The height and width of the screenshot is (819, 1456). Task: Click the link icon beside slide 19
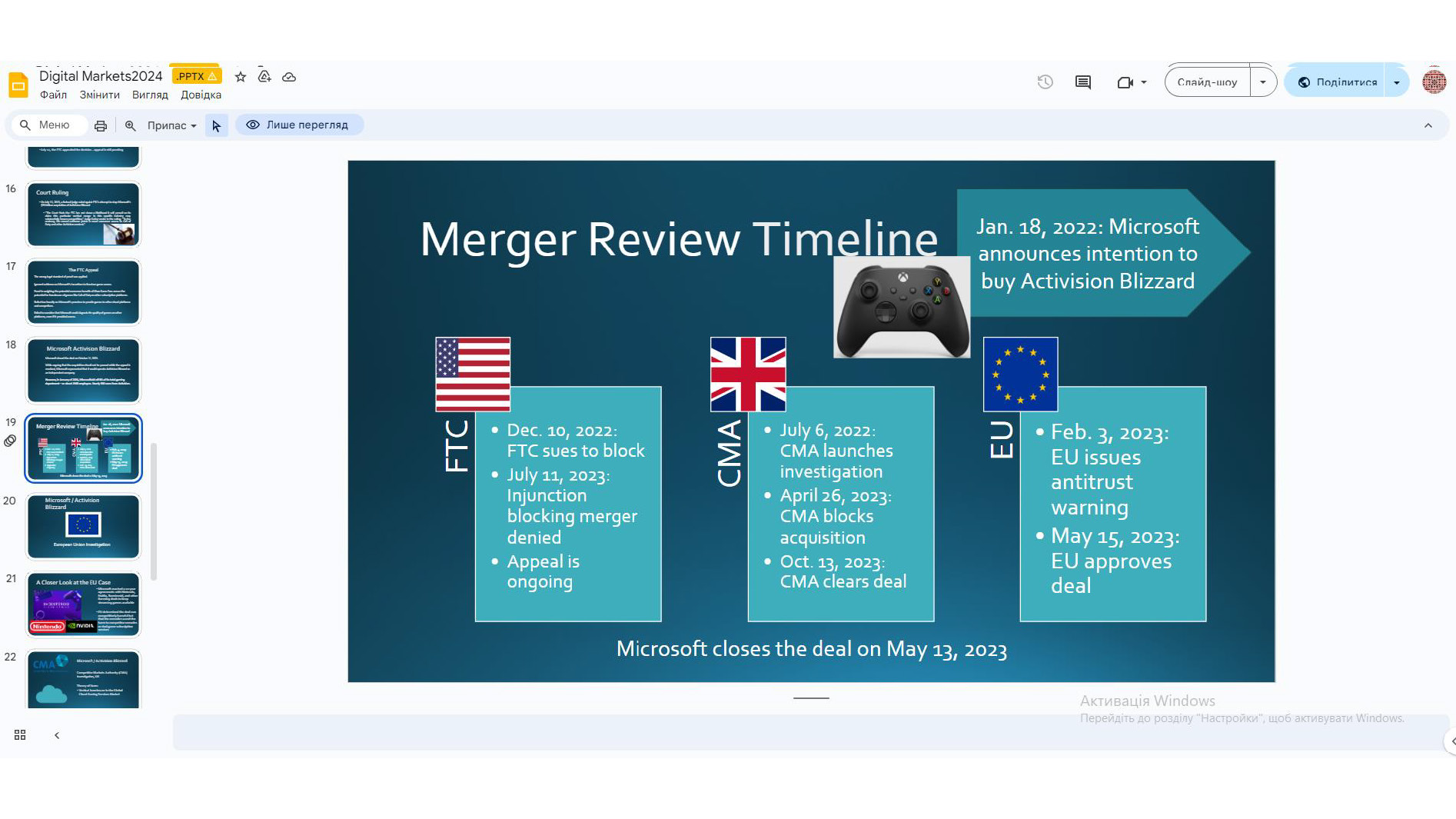[x=10, y=441]
